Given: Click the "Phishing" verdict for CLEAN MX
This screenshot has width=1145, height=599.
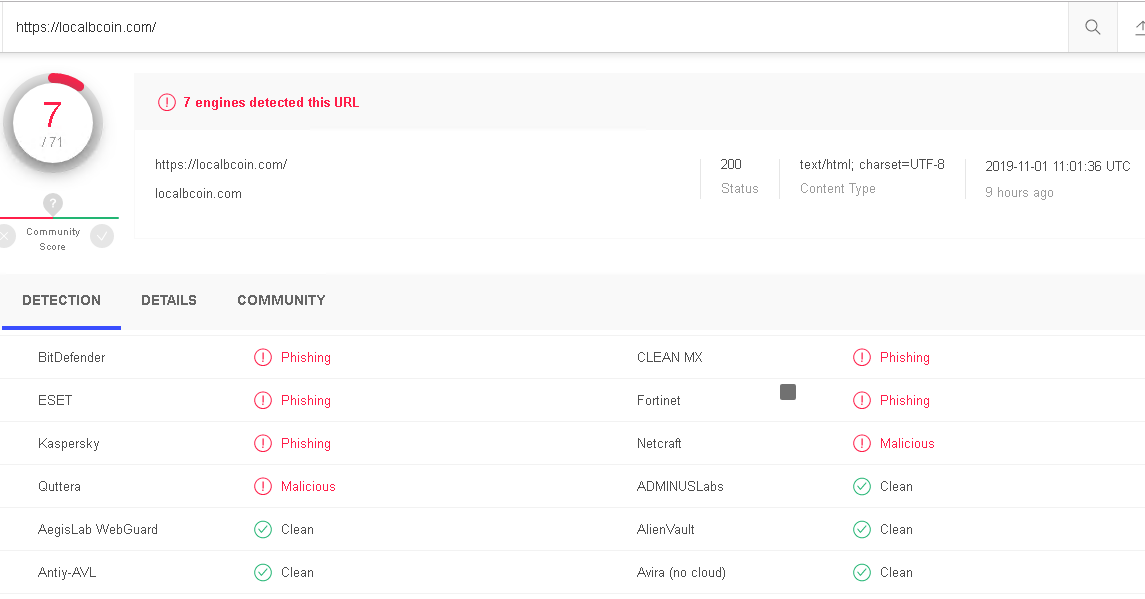Looking at the screenshot, I should click(x=905, y=357).
